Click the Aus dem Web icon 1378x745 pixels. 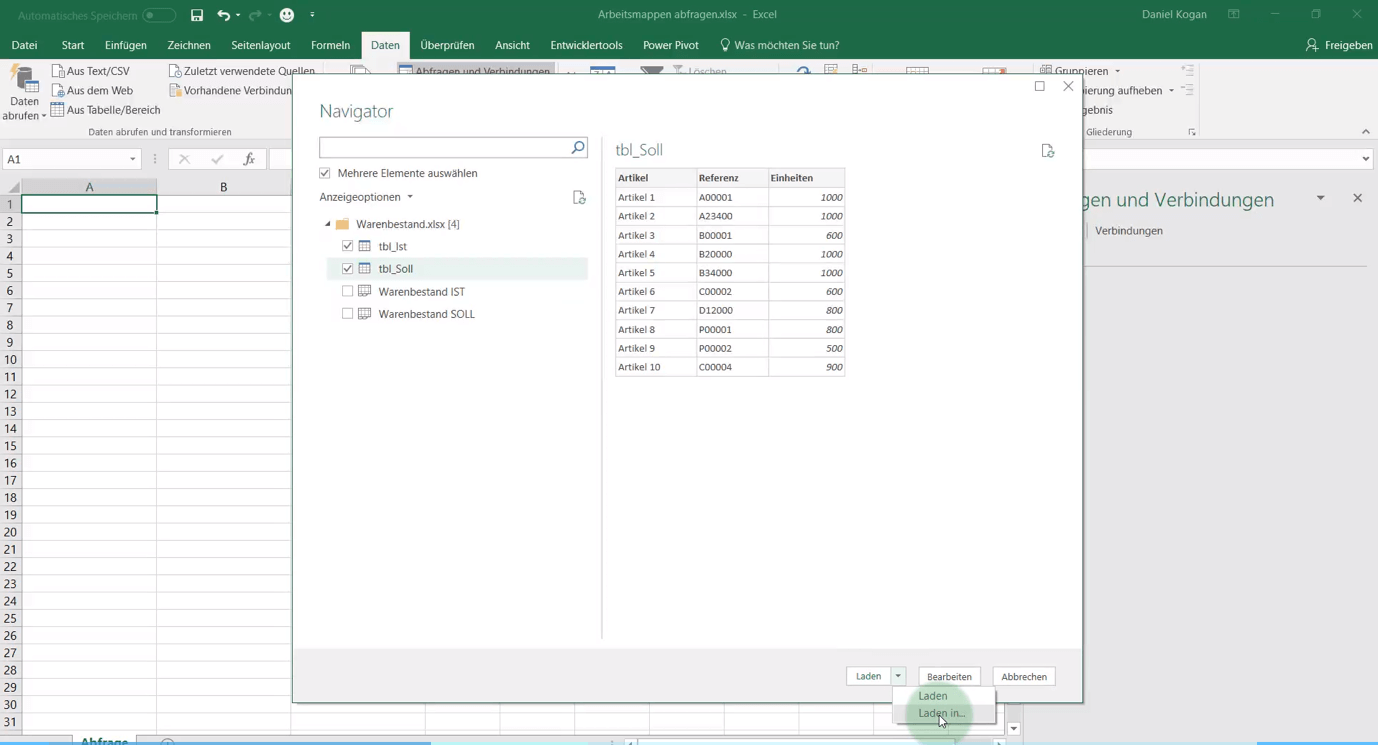[x=58, y=90]
